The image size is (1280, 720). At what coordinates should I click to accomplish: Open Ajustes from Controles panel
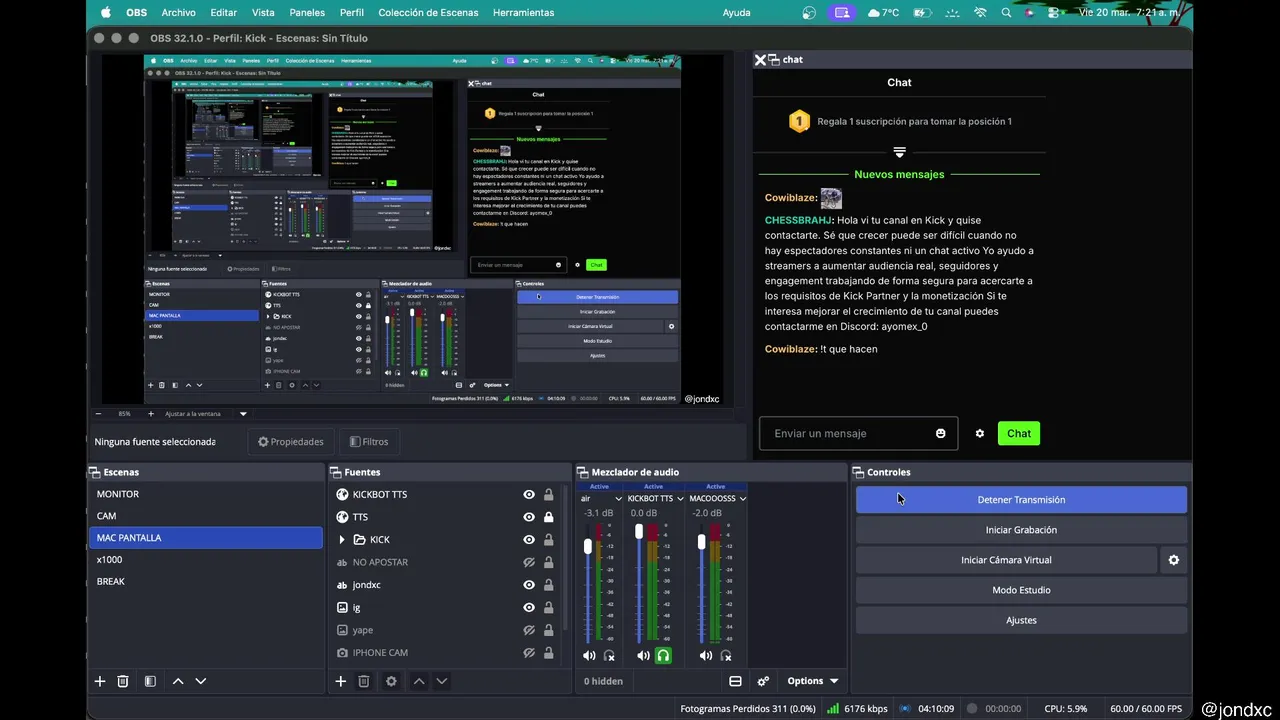click(1021, 620)
